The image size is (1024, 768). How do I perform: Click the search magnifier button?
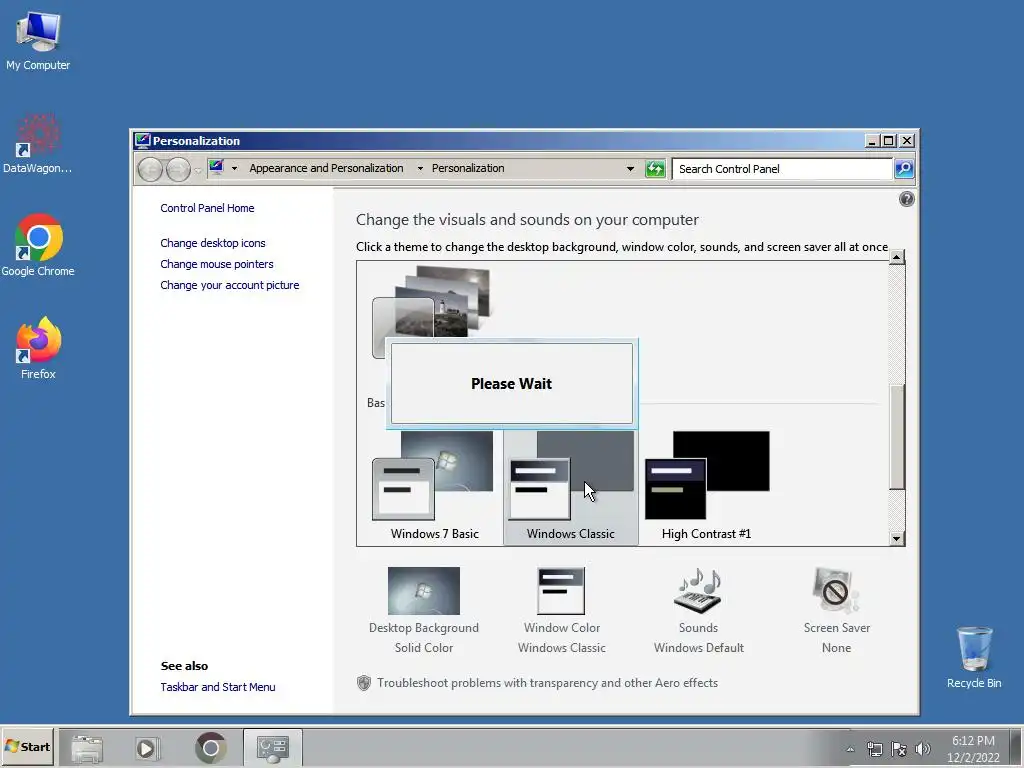coord(904,169)
